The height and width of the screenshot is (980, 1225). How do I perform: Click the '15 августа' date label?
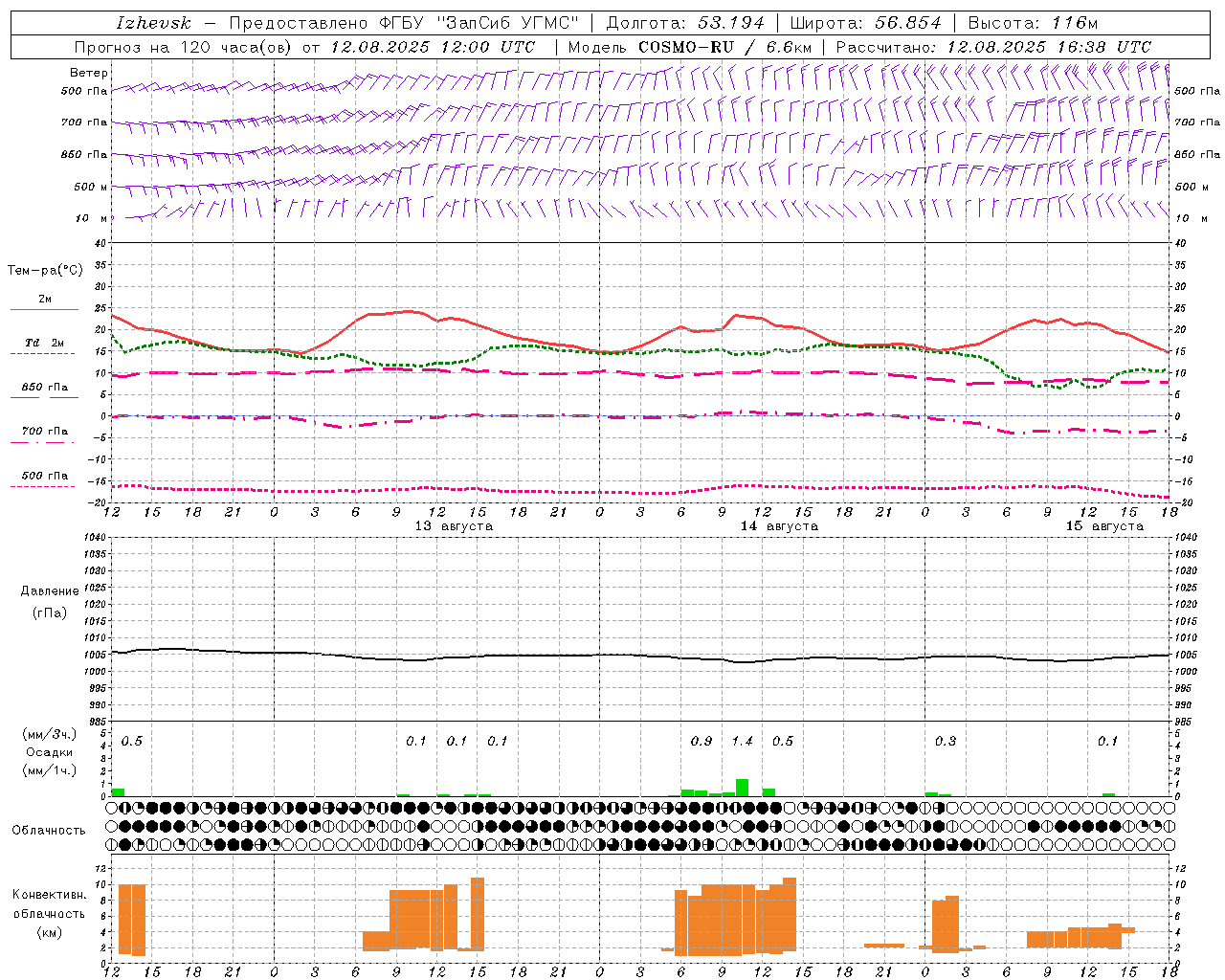coord(1104,526)
